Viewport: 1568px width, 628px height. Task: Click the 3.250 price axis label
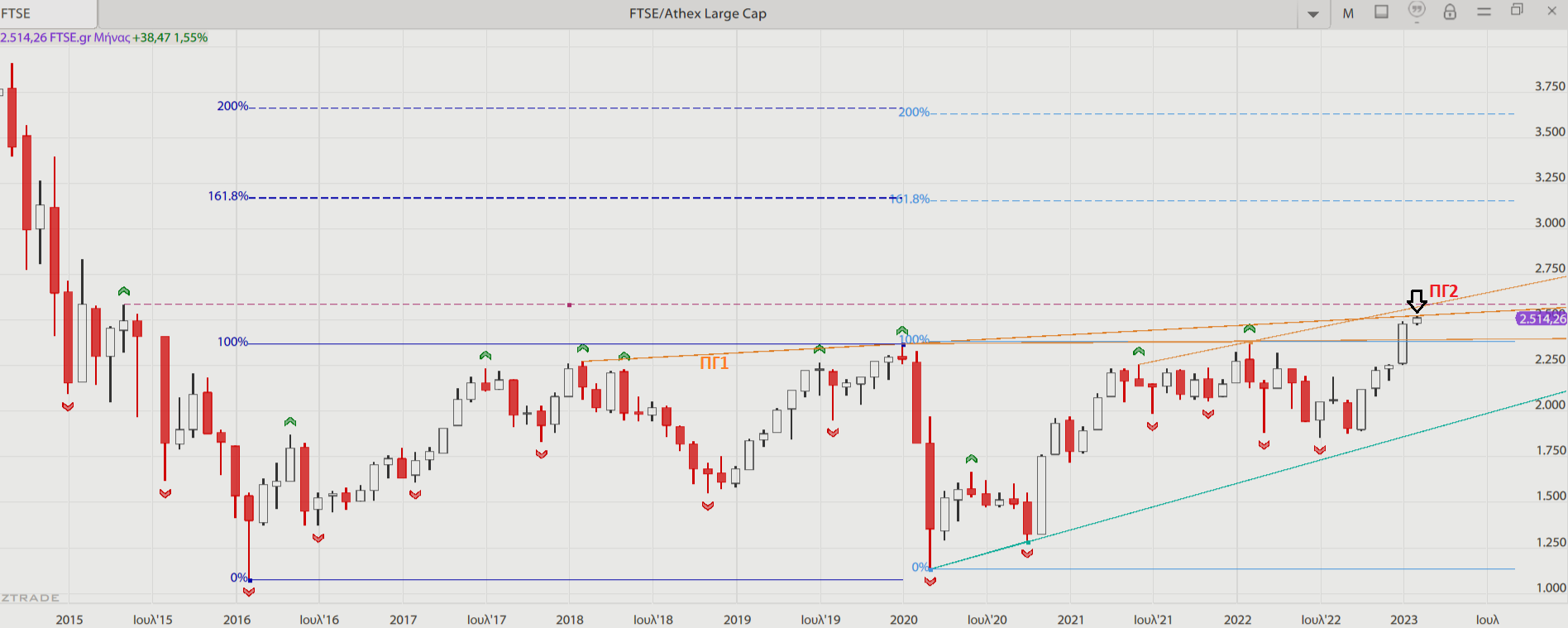[x=1550, y=177]
